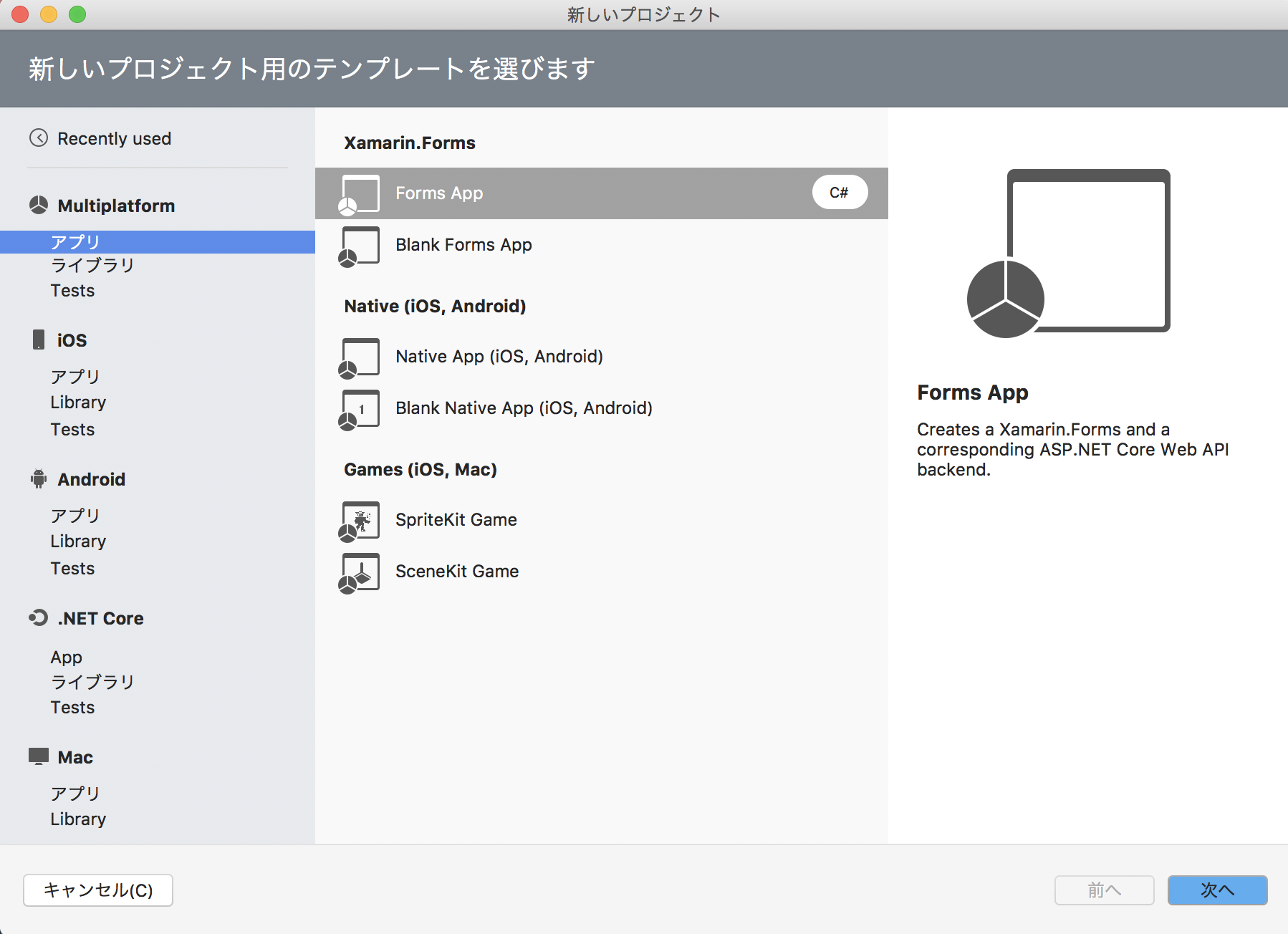Click the Android robot icon in sidebar
This screenshot has width=1288, height=934.
(x=37, y=478)
